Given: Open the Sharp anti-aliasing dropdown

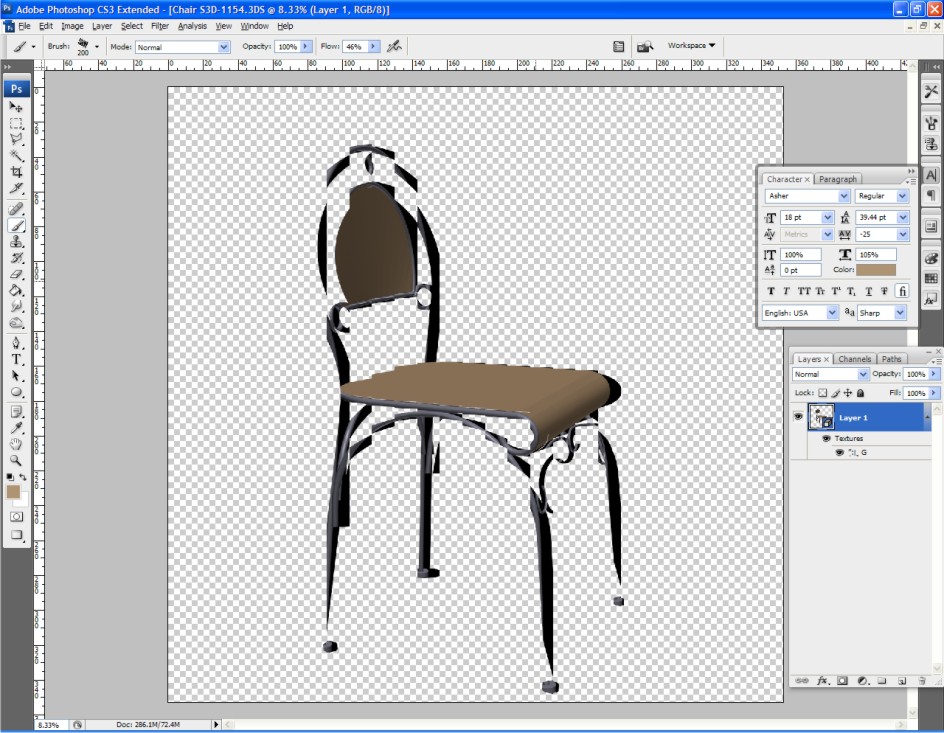Looking at the screenshot, I should point(900,313).
